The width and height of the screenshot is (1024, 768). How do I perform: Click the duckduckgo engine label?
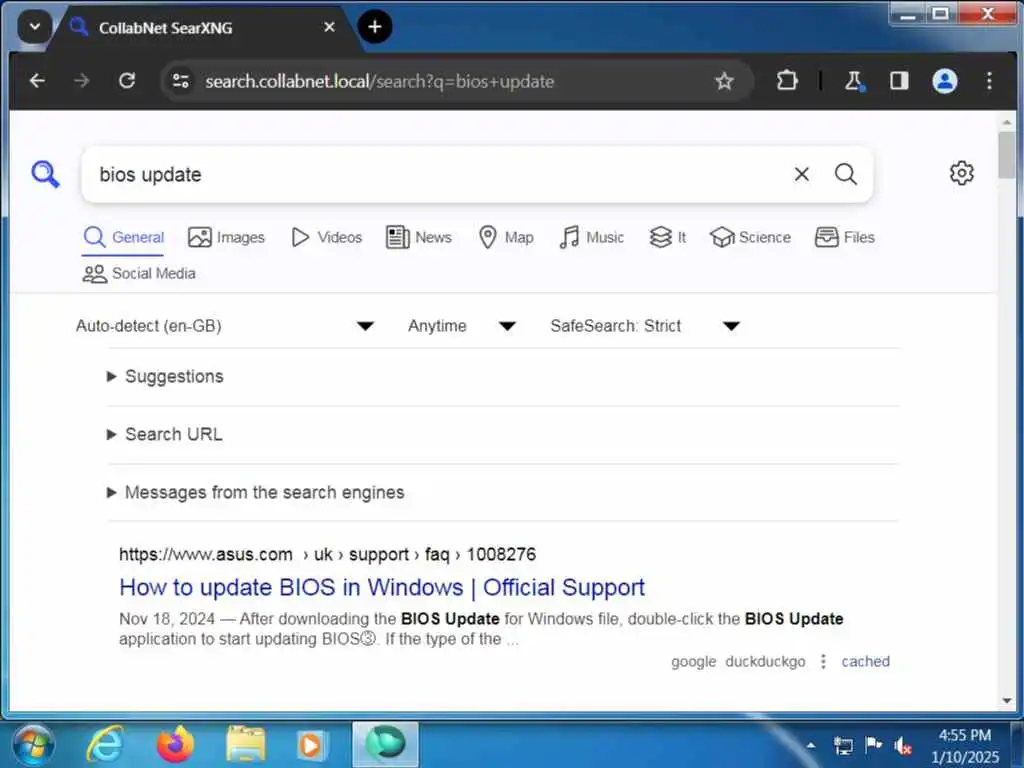point(765,662)
